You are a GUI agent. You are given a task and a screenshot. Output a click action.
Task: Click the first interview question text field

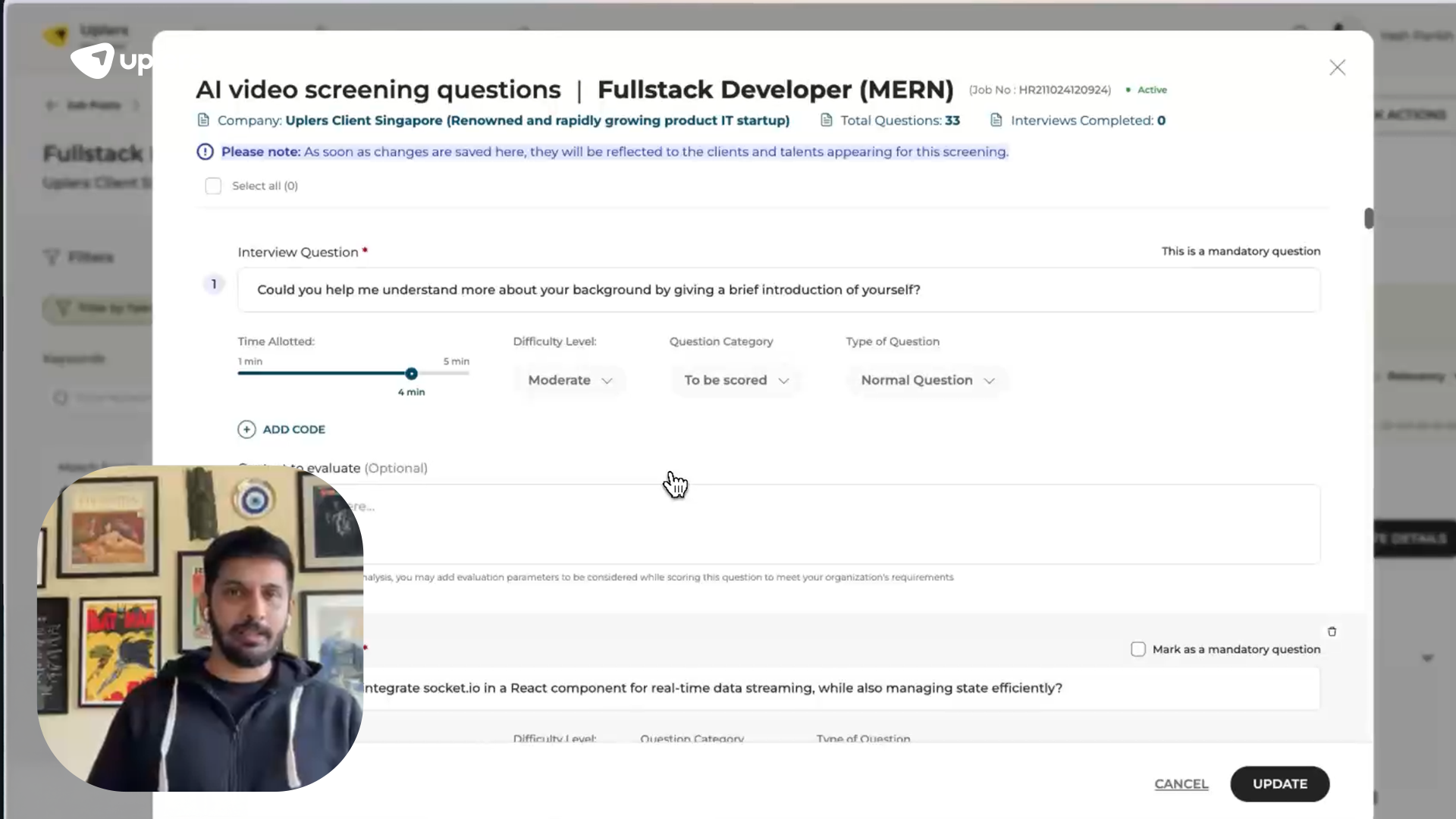point(779,290)
